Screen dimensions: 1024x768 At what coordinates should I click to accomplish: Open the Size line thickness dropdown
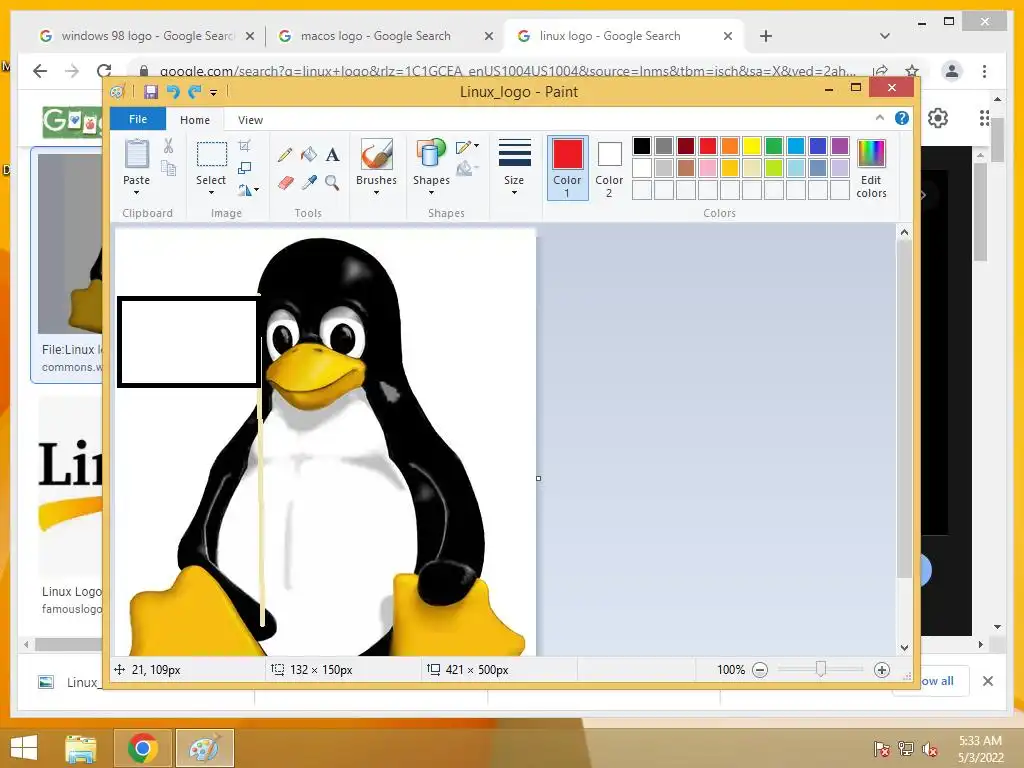click(514, 168)
